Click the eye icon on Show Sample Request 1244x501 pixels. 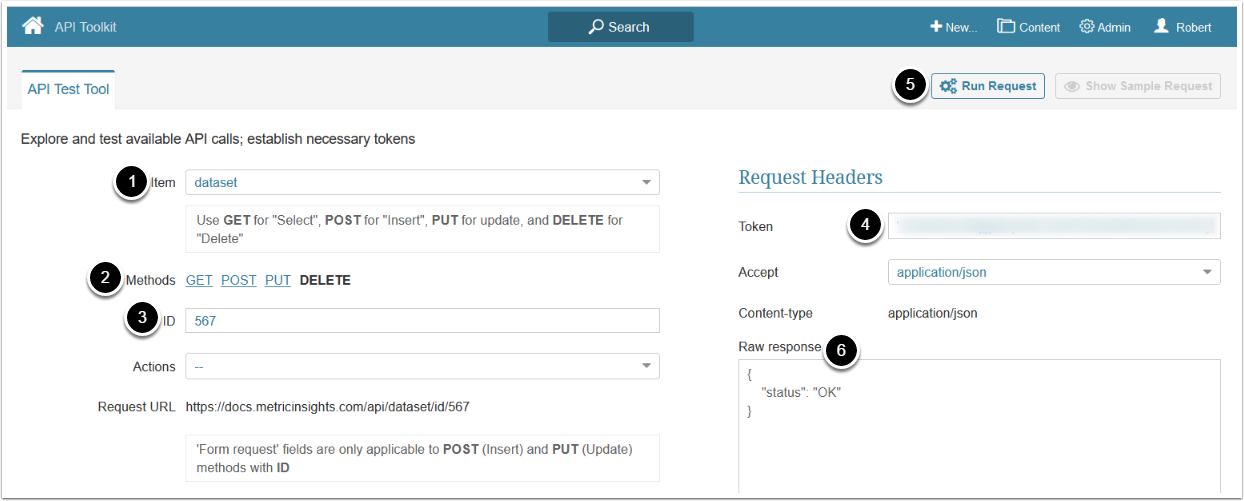[x=1072, y=86]
